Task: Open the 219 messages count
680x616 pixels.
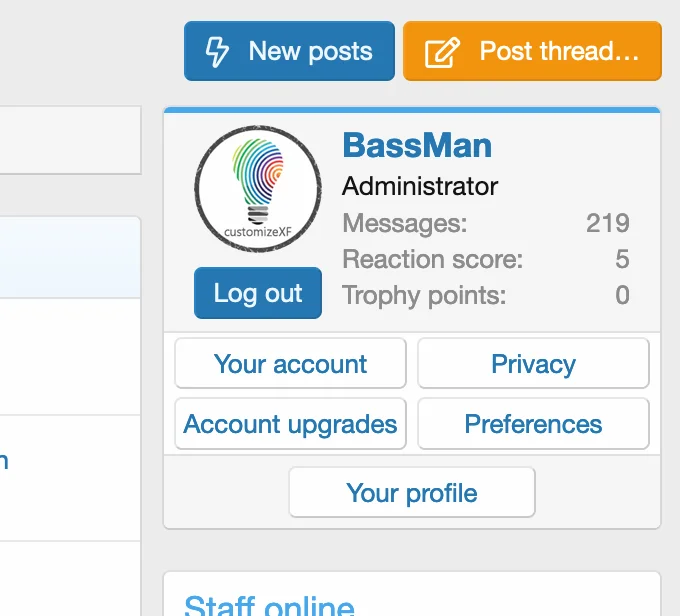Action: [x=607, y=223]
